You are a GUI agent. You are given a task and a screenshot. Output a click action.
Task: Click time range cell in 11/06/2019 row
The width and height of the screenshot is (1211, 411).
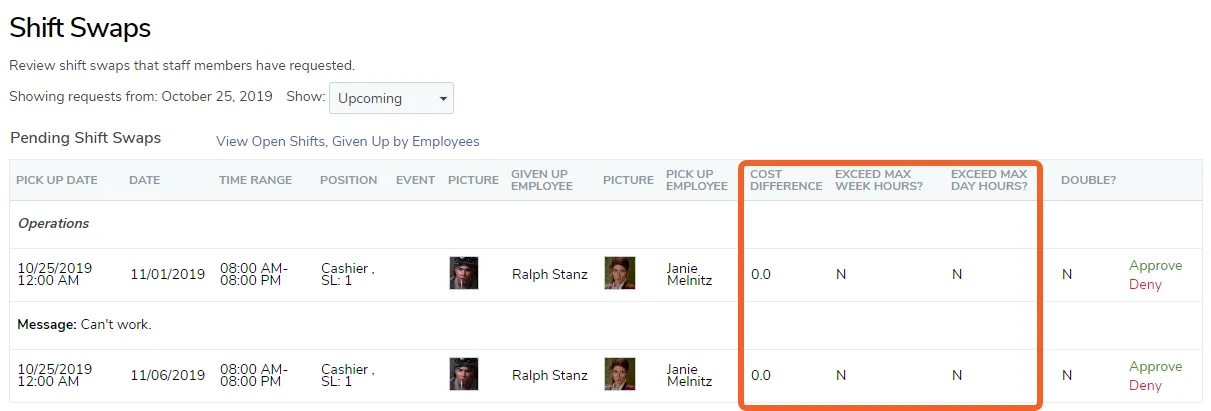254,375
